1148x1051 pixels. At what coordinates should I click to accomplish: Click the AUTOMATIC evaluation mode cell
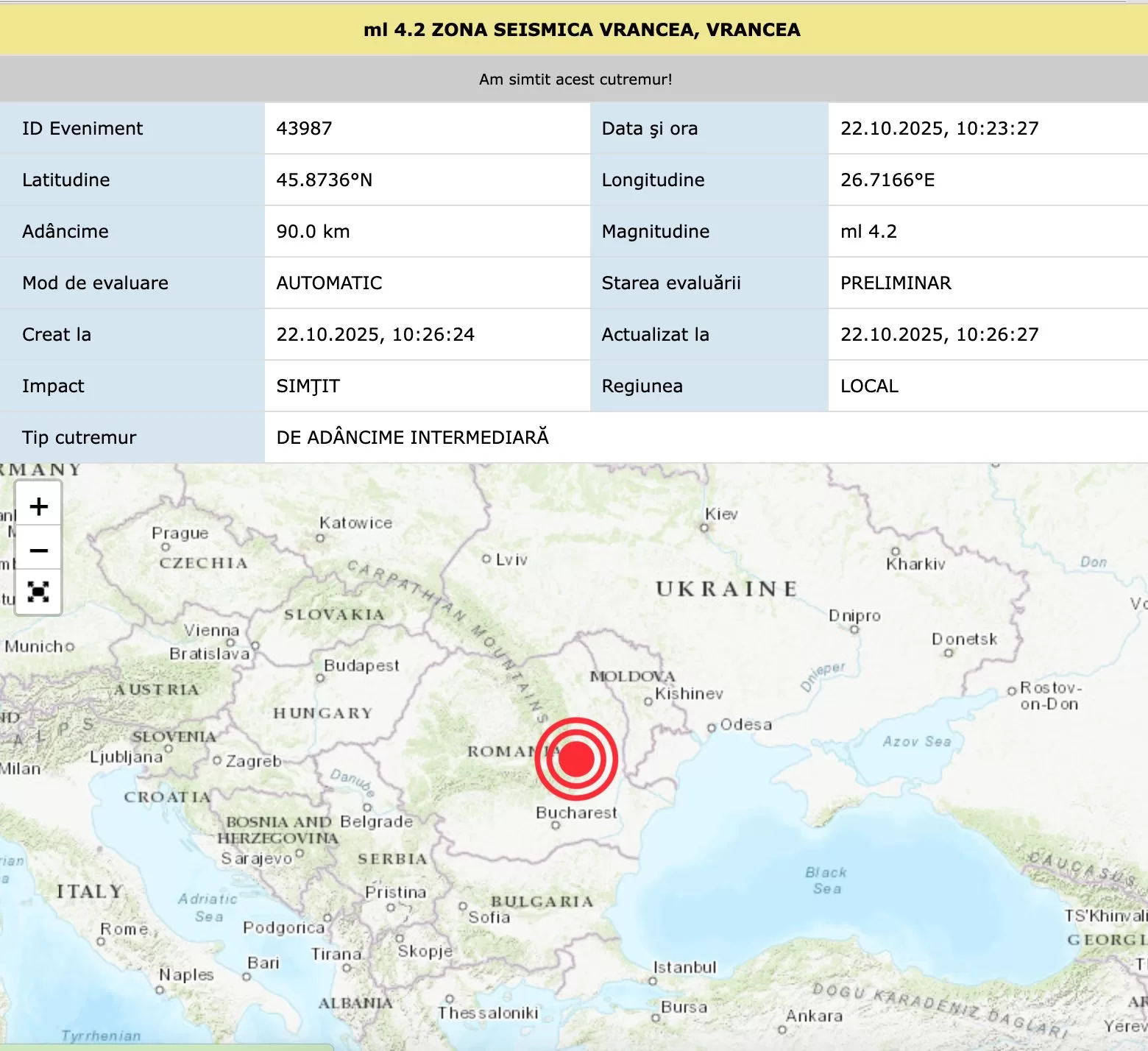[x=329, y=283]
